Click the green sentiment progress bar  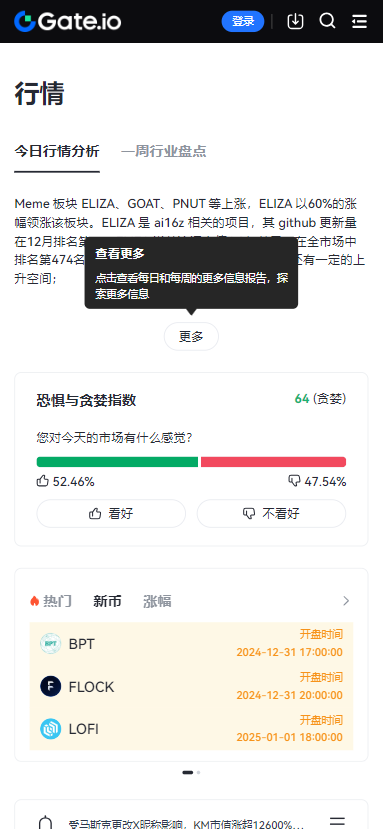(117, 462)
